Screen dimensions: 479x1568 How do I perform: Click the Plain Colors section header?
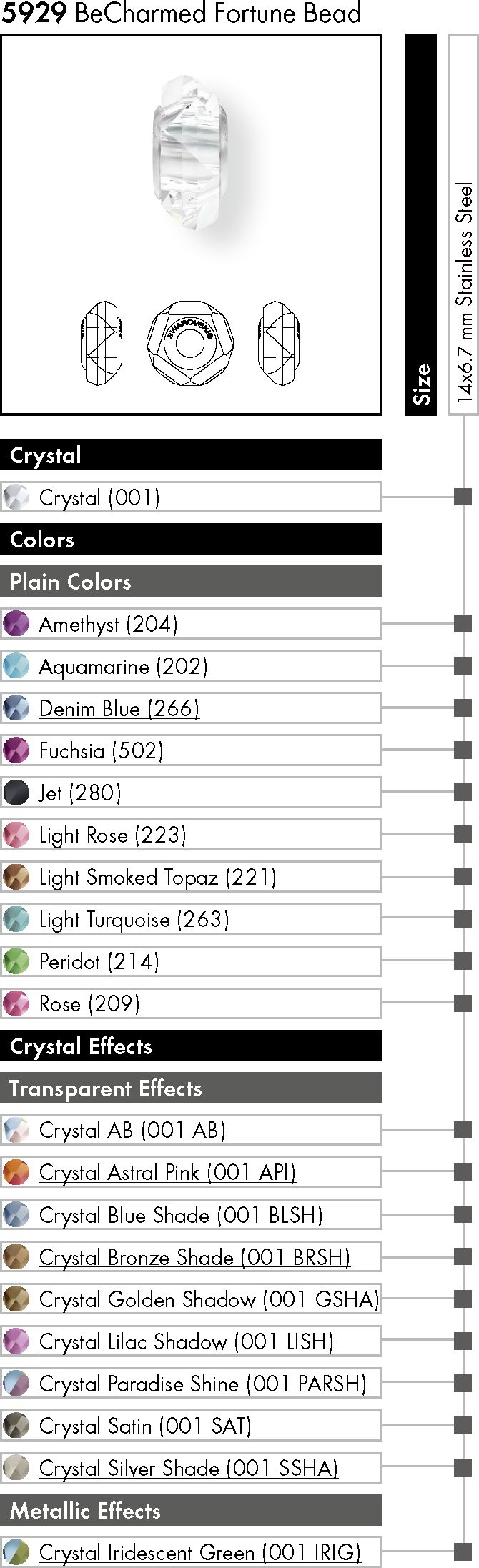point(191,582)
